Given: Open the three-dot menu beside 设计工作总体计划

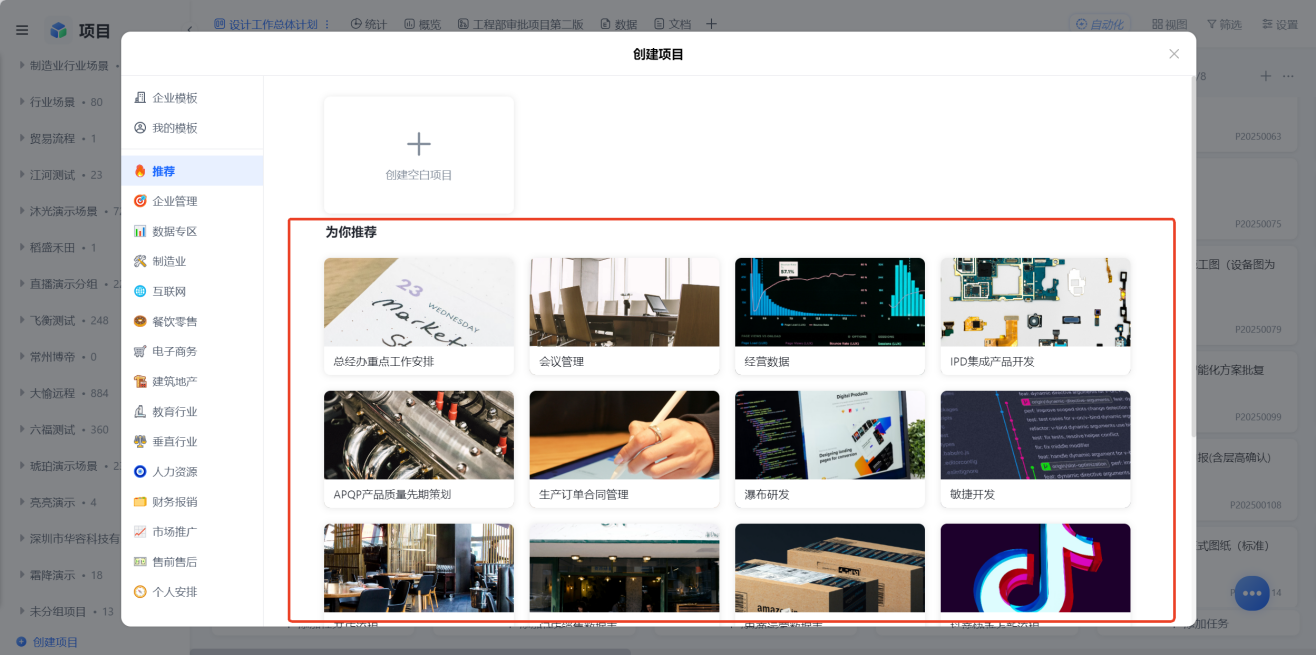Looking at the screenshot, I should 327,24.
